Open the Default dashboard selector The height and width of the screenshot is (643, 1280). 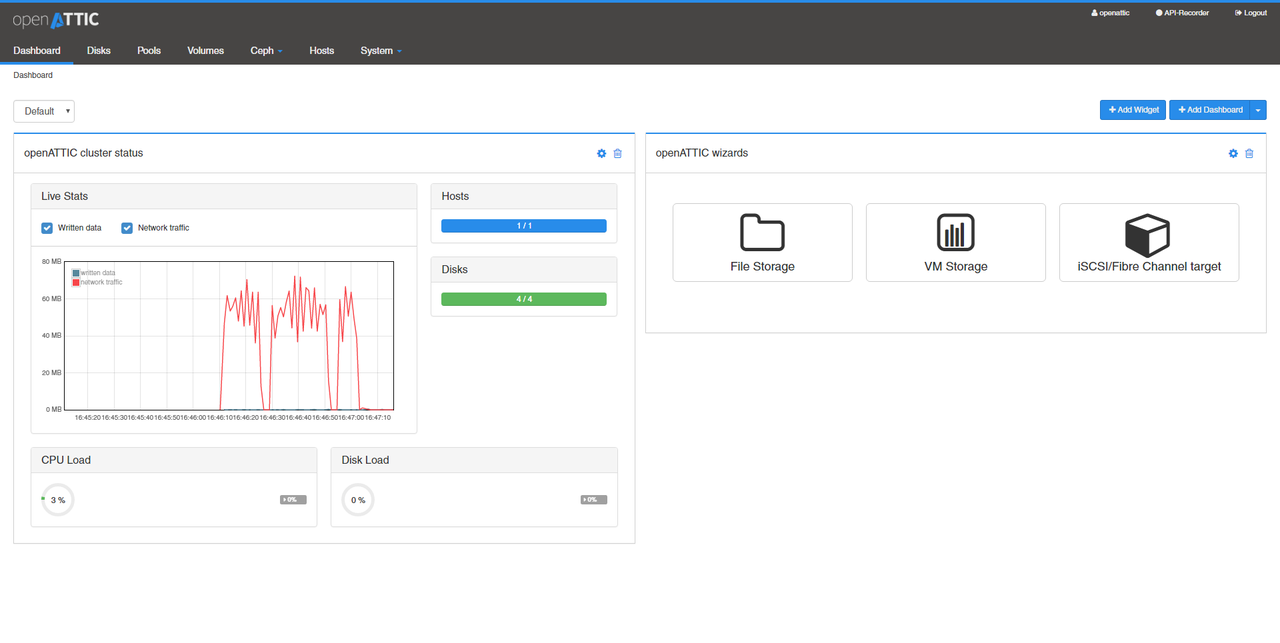tap(44, 111)
